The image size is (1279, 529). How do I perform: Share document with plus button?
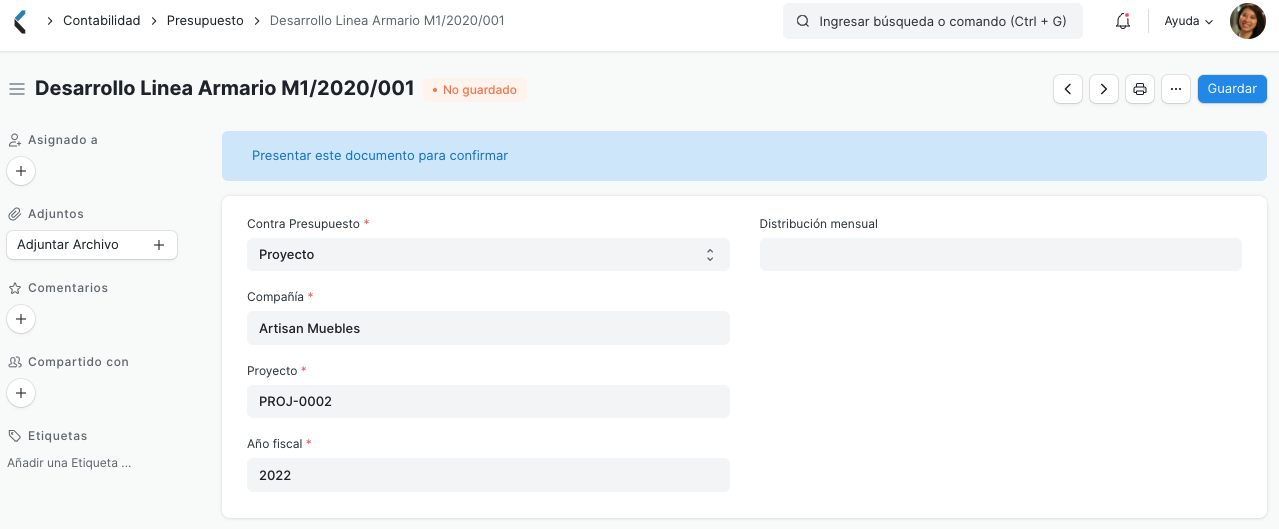21,393
